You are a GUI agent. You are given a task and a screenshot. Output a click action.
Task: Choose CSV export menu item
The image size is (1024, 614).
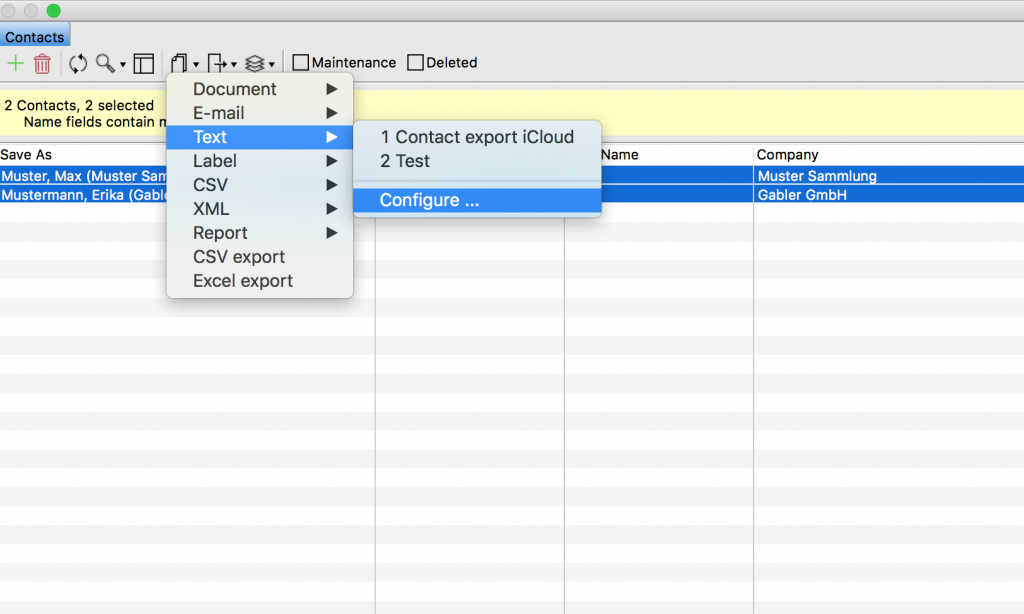(260, 257)
